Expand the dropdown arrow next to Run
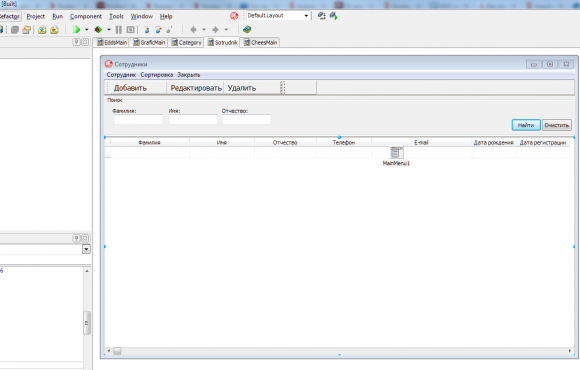The image size is (580, 370). pyautogui.click(x=87, y=30)
